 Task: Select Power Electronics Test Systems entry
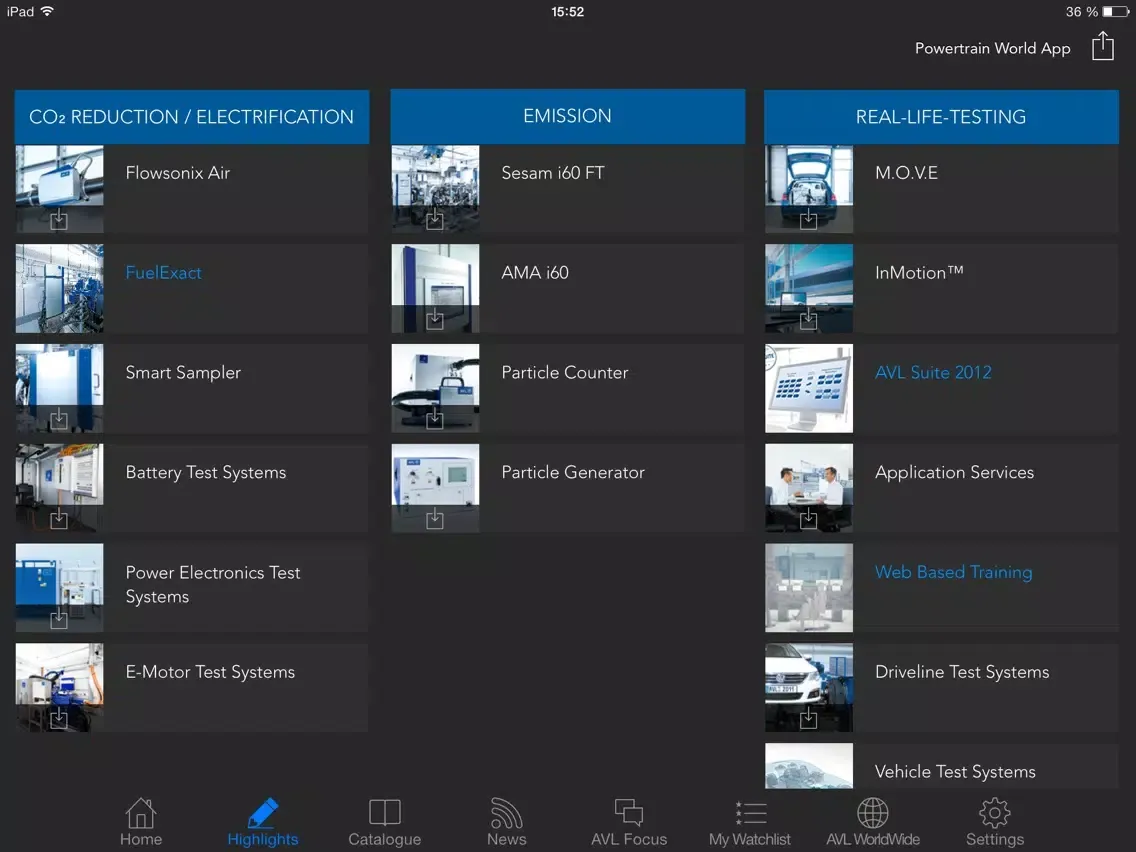[192, 588]
